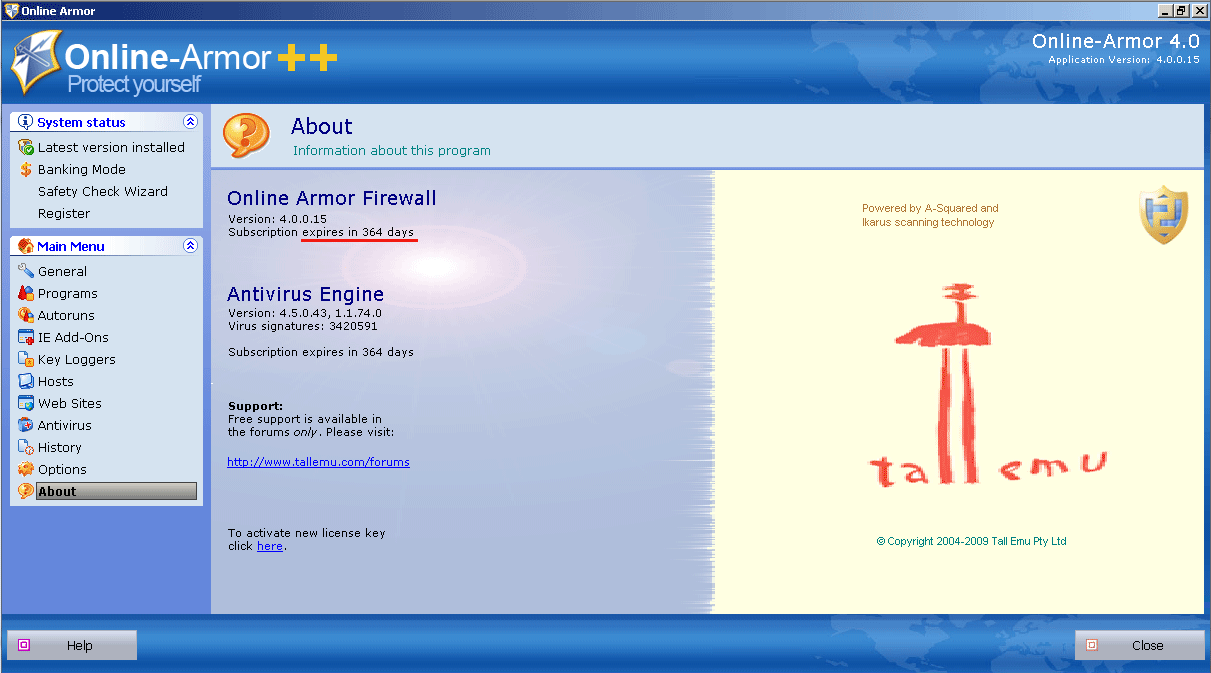Collapse the Main Menu panel

(190, 246)
